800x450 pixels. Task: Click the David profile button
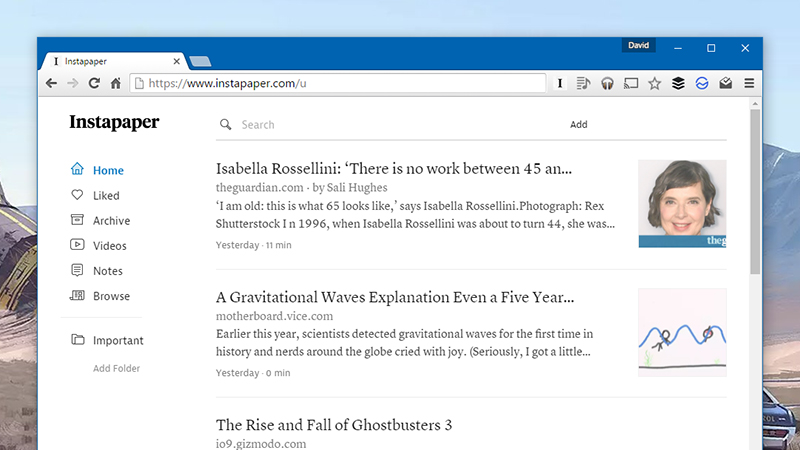(638, 45)
